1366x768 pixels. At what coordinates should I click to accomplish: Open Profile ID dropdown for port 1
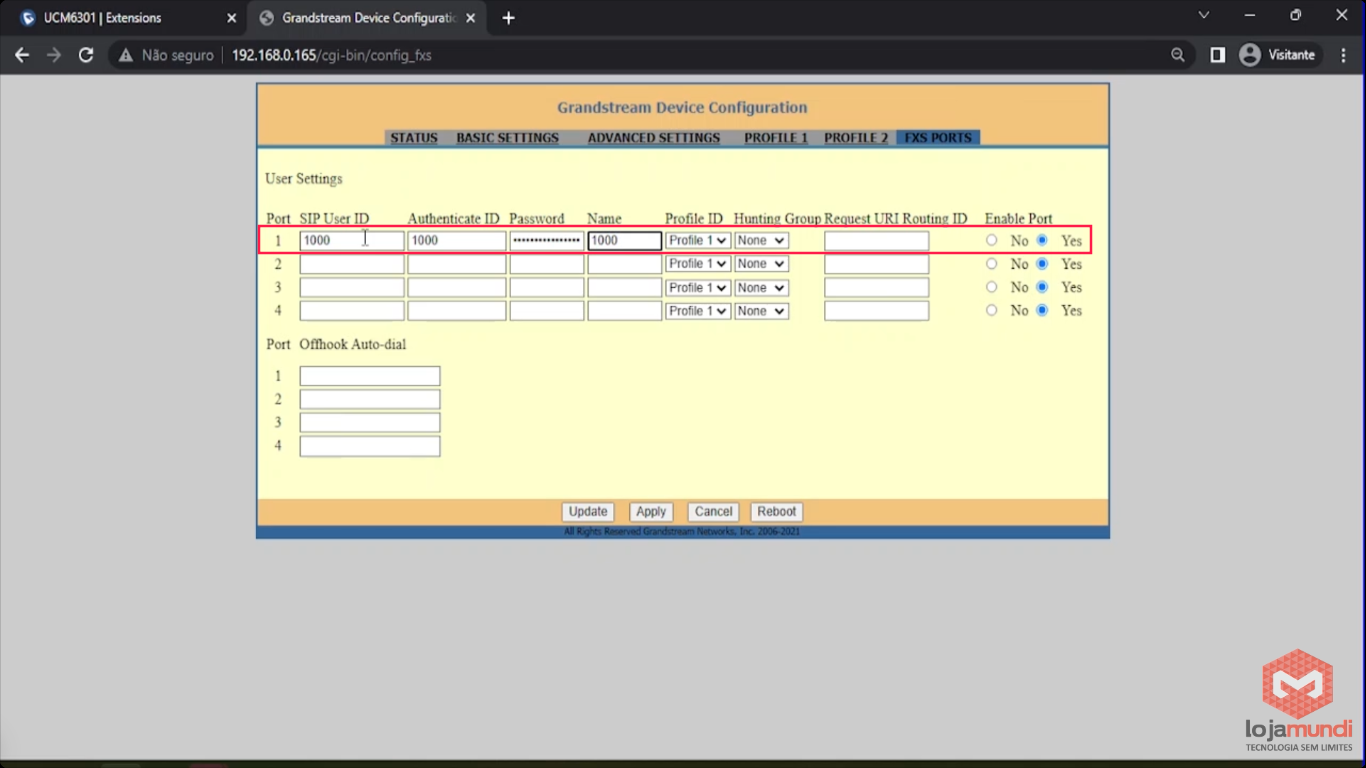pos(697,241)
